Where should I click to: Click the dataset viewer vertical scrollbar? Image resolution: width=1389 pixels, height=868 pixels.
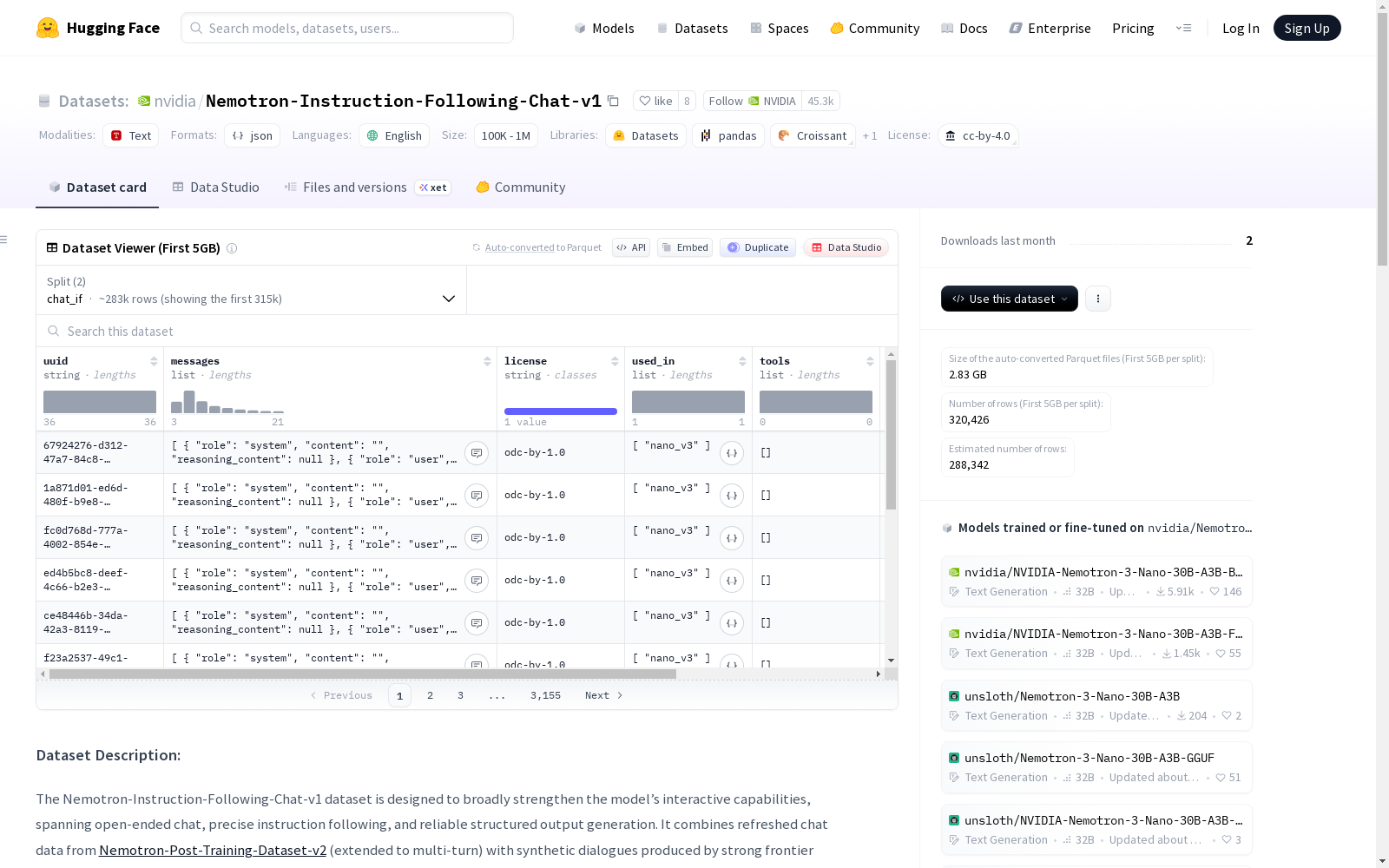click(891, 434)
